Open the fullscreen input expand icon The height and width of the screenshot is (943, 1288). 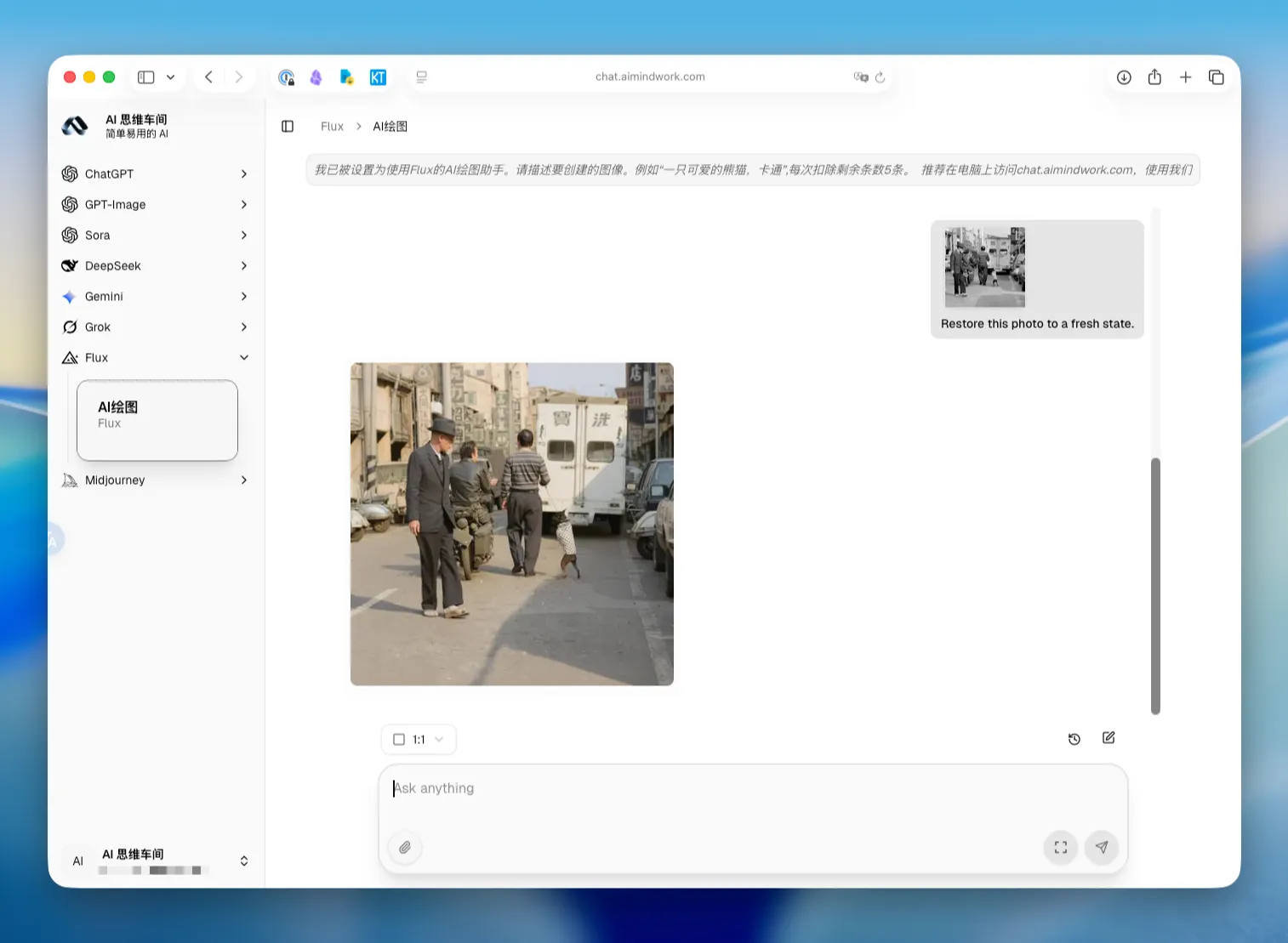tap(1061, 847)
